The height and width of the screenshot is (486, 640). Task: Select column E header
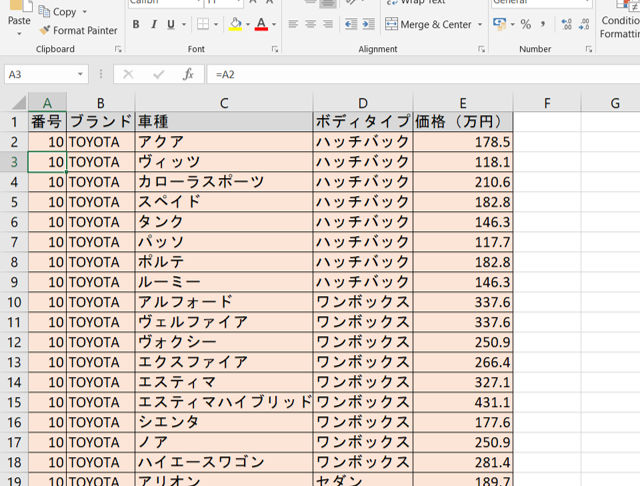coord(463,103)
